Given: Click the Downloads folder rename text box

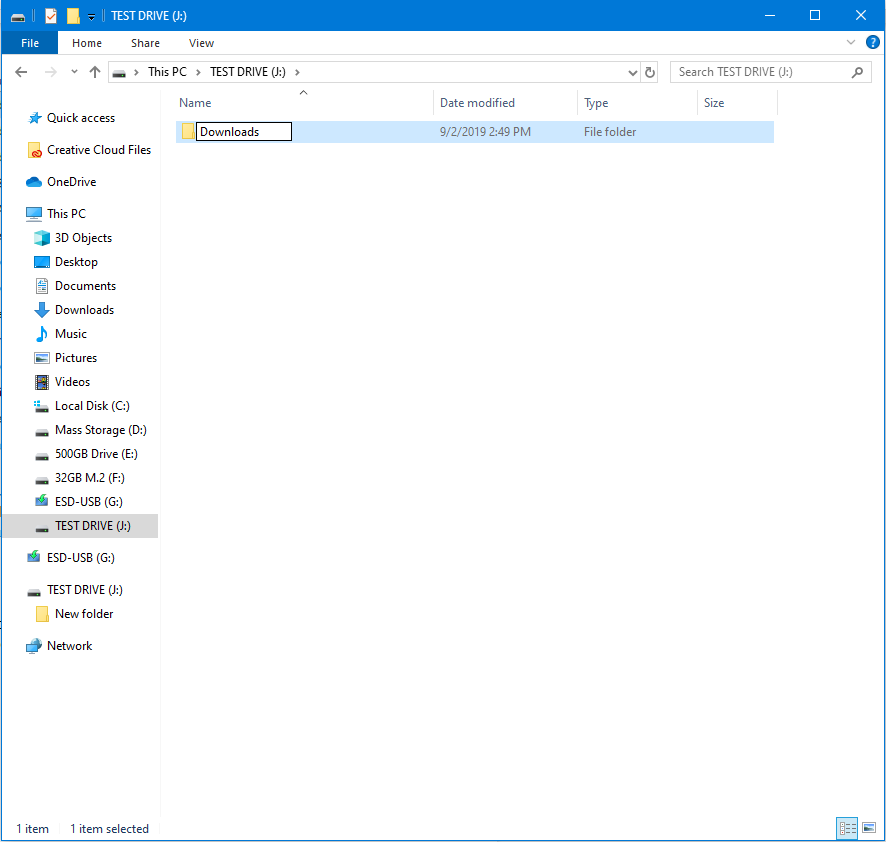Looking at the screenshot, I should coord(243,132).
